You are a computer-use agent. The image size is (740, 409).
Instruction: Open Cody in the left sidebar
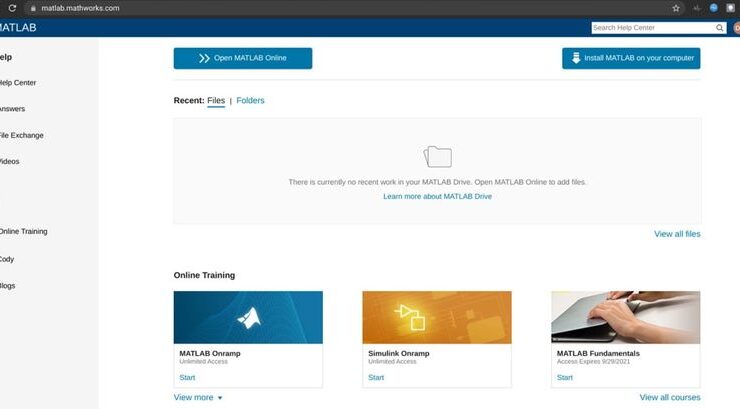7,259
